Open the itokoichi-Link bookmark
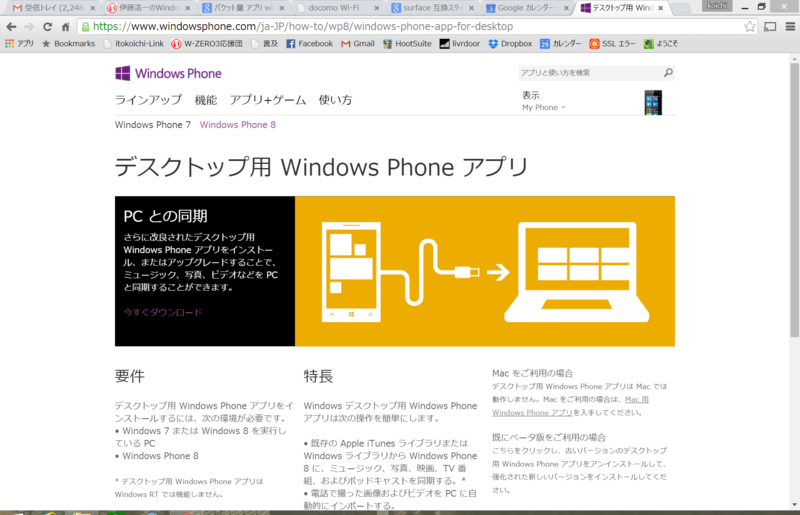The height and width of the screenshot is (515, 800). (x=134, y=44)
